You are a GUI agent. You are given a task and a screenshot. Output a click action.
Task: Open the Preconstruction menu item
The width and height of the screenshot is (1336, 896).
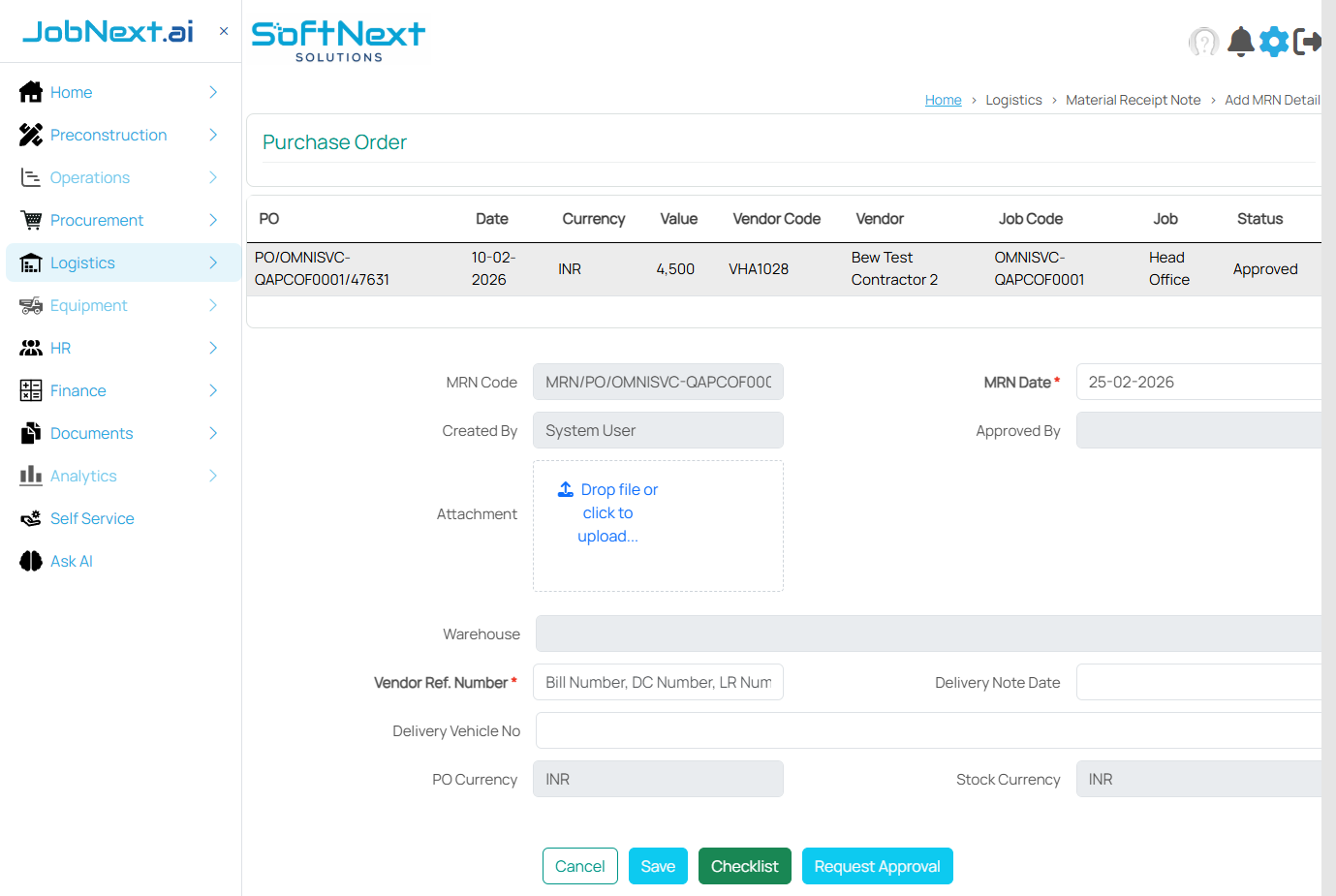(x=109, y=135)
